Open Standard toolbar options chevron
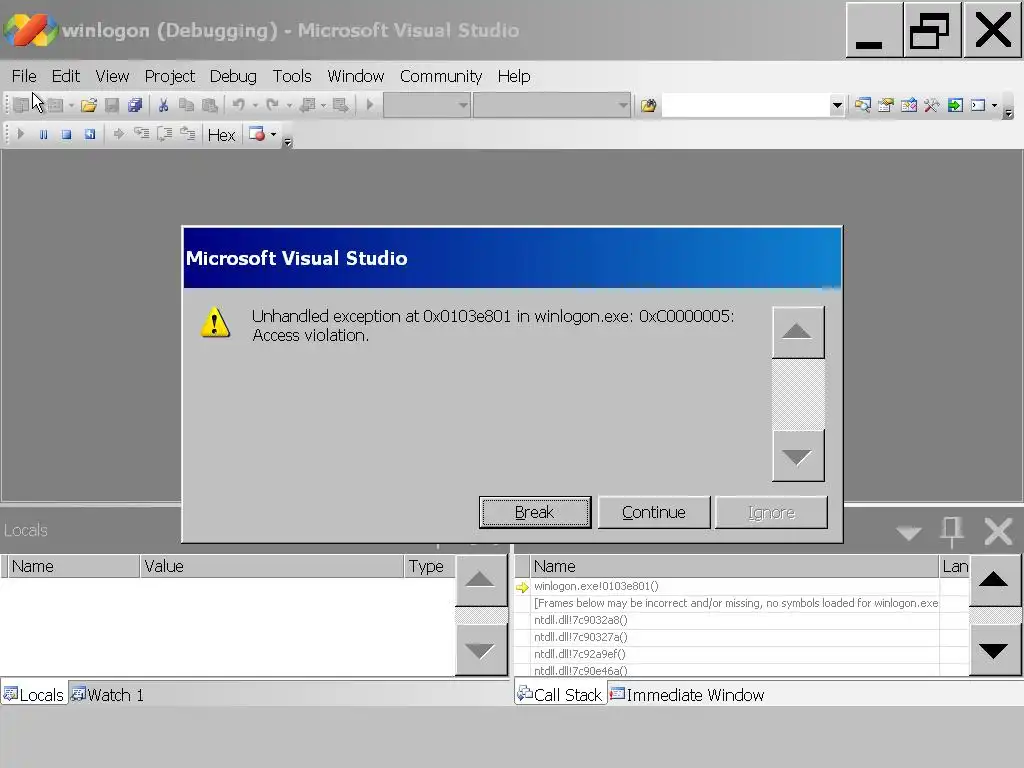 pos(1008,112)
